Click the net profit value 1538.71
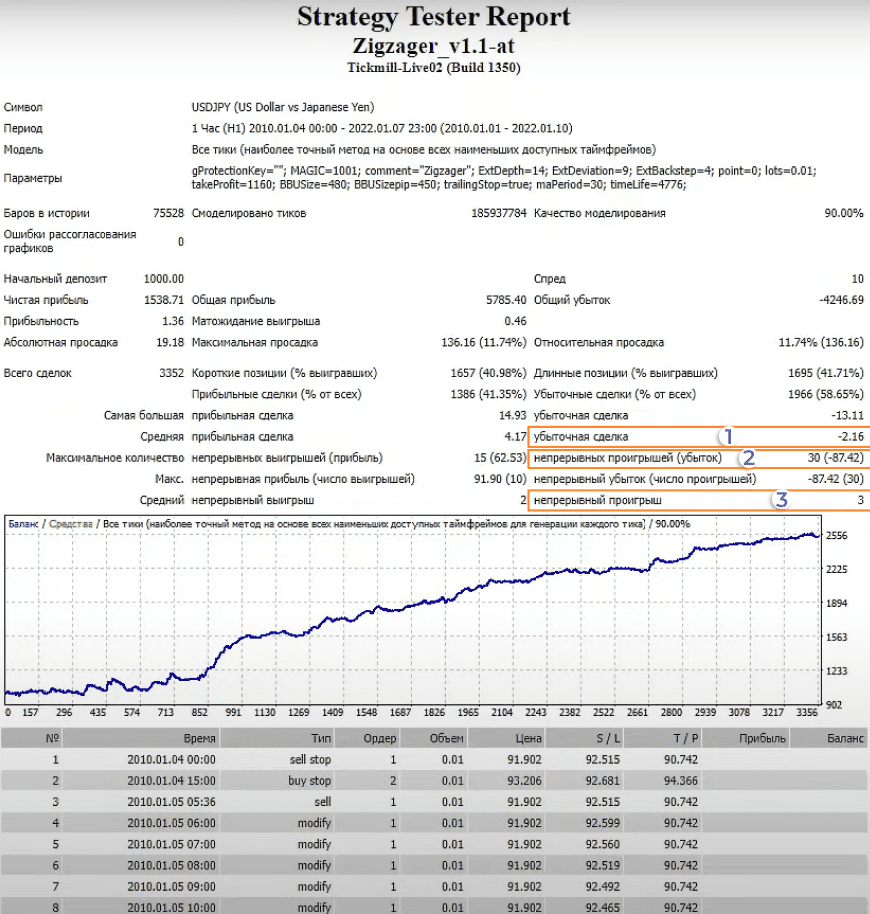The height and width of the screenshot is (914, 870). point(164,300)
